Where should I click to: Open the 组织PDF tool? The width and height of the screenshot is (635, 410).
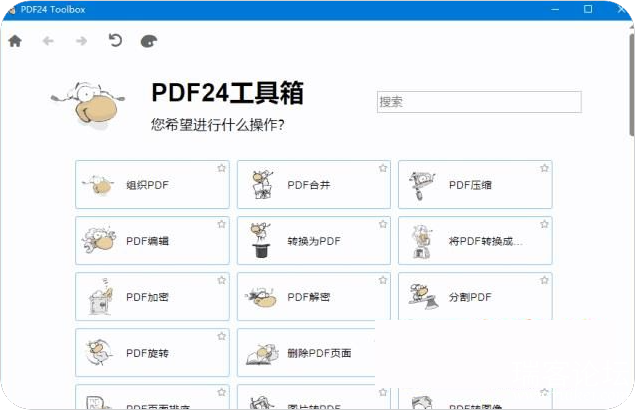[152, 184]
